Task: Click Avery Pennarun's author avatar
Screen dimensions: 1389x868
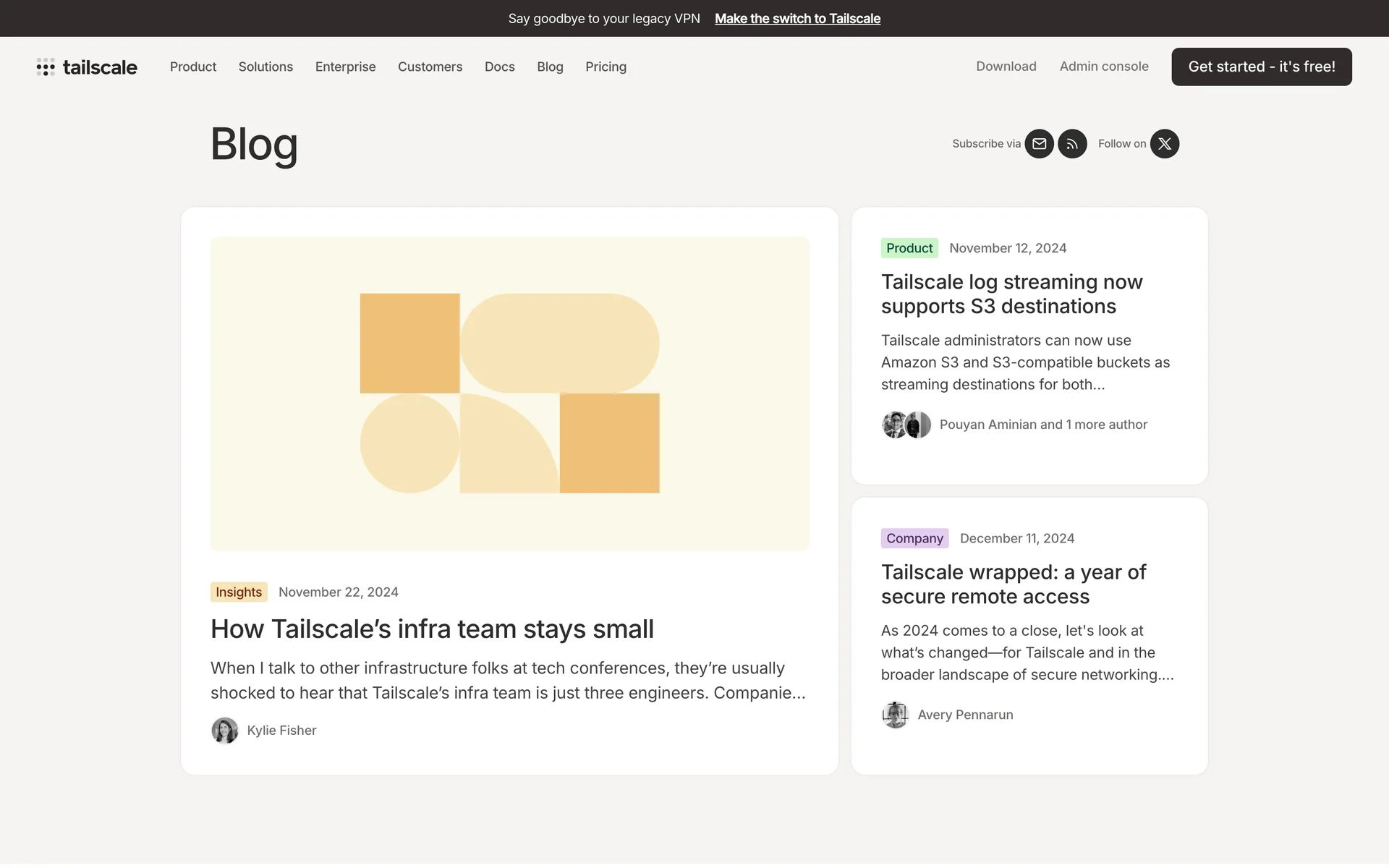Action: [895, 715]
